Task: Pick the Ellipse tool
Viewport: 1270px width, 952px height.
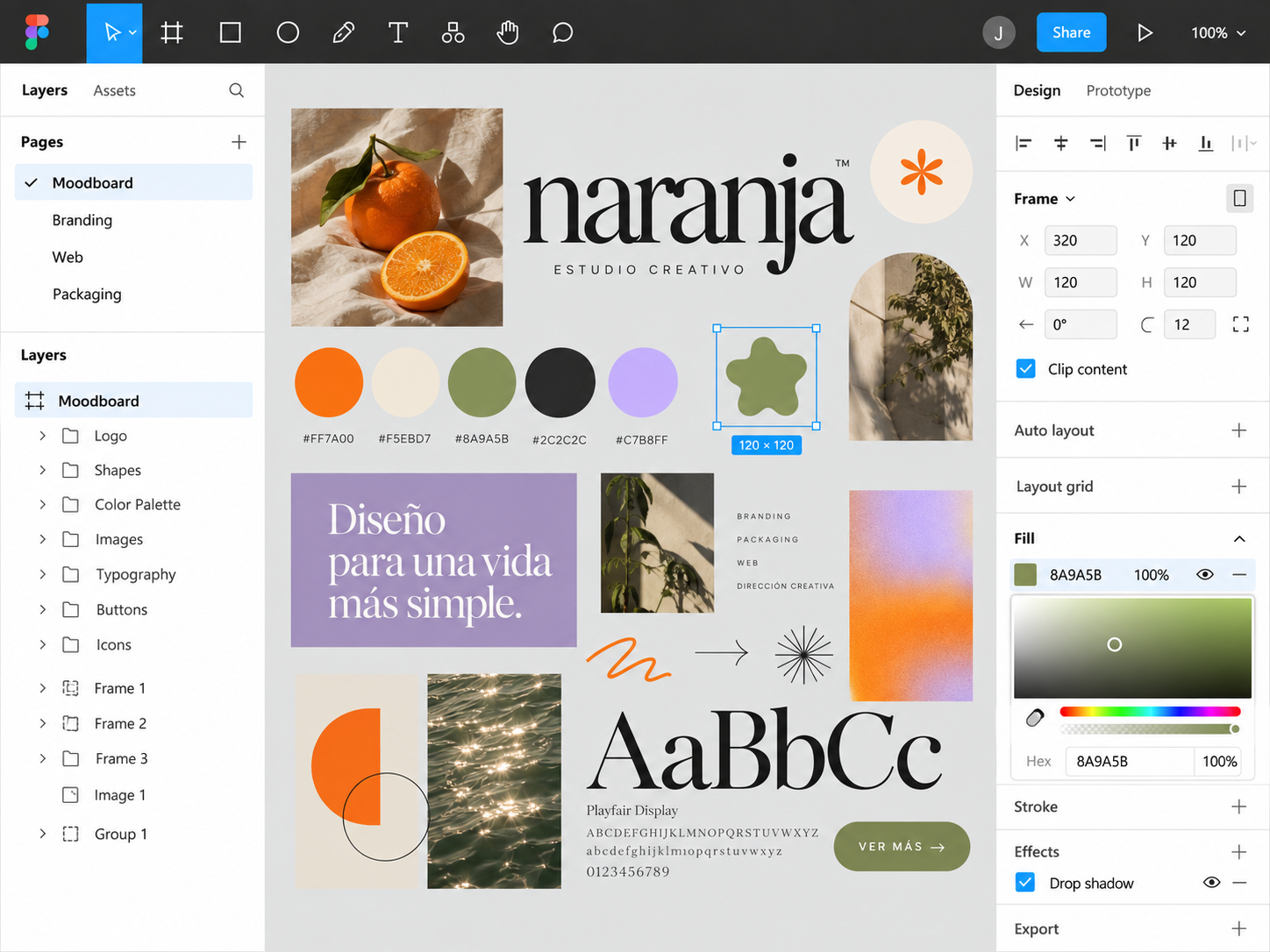Action: pyautogui.click(x=288, y=32)
